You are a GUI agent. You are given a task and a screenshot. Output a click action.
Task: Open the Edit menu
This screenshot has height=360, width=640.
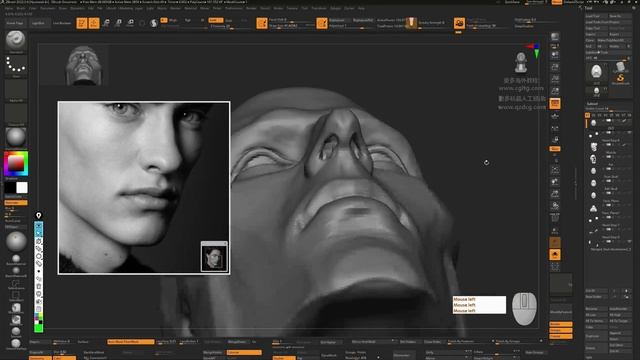click(91, 8)
